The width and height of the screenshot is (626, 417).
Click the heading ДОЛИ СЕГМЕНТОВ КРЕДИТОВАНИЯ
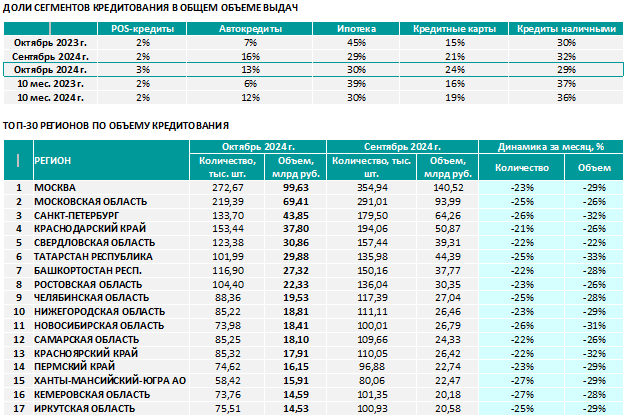coord(150,8)
